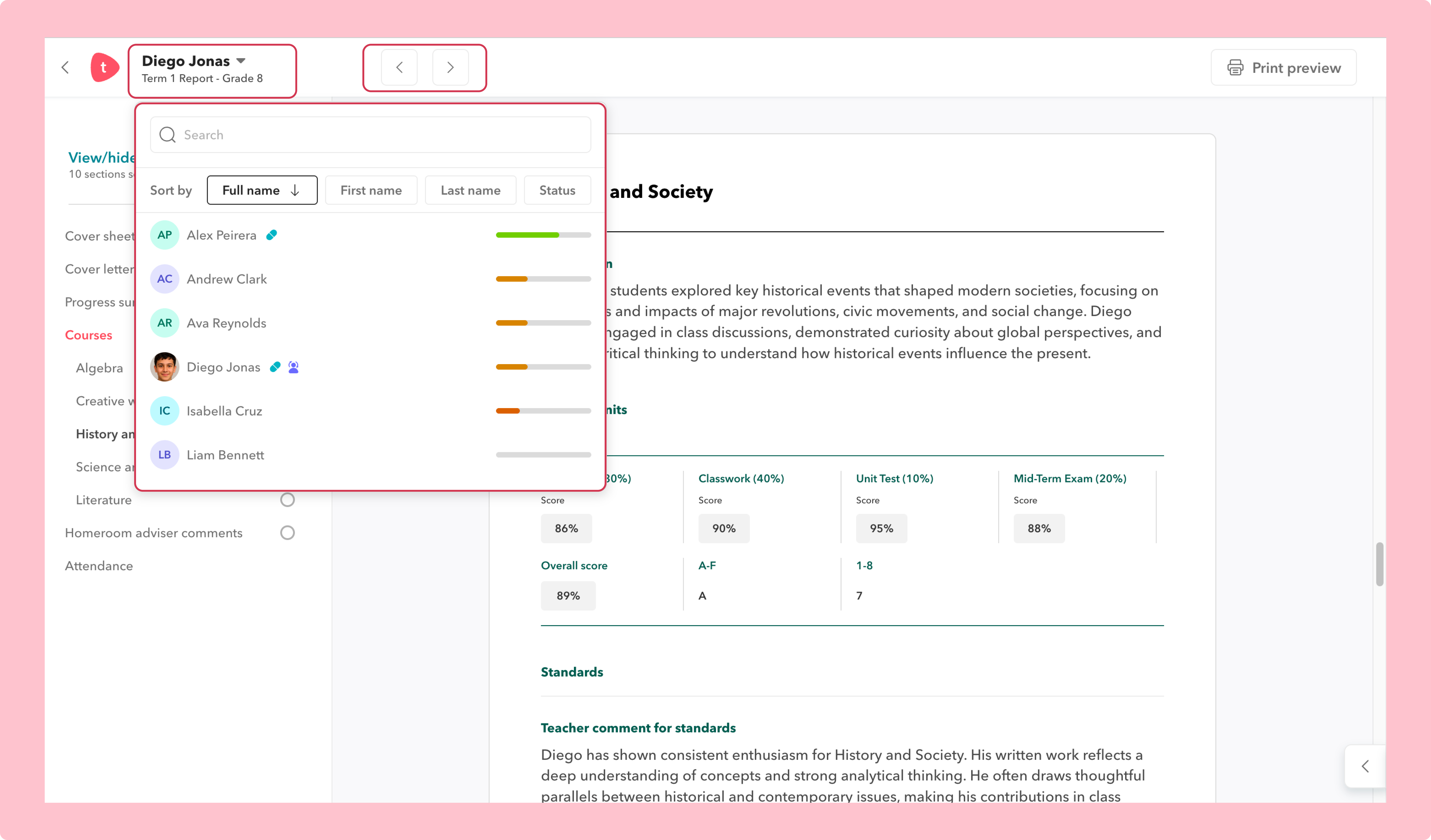This screenshot has width=1431, height=840.
Task: Click the A-F grade value A
Action: (x=702, y=596)
